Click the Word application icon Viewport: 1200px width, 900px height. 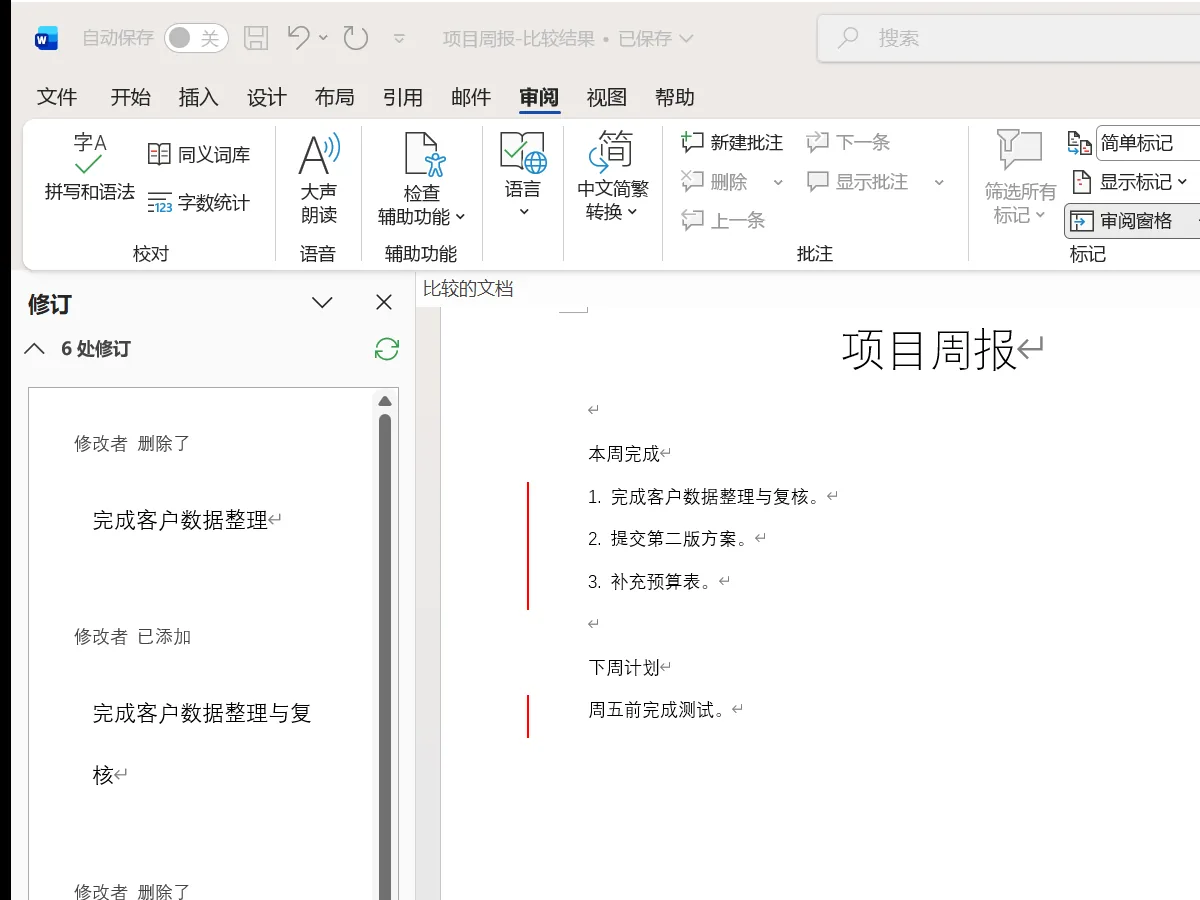tap(46, 39)
